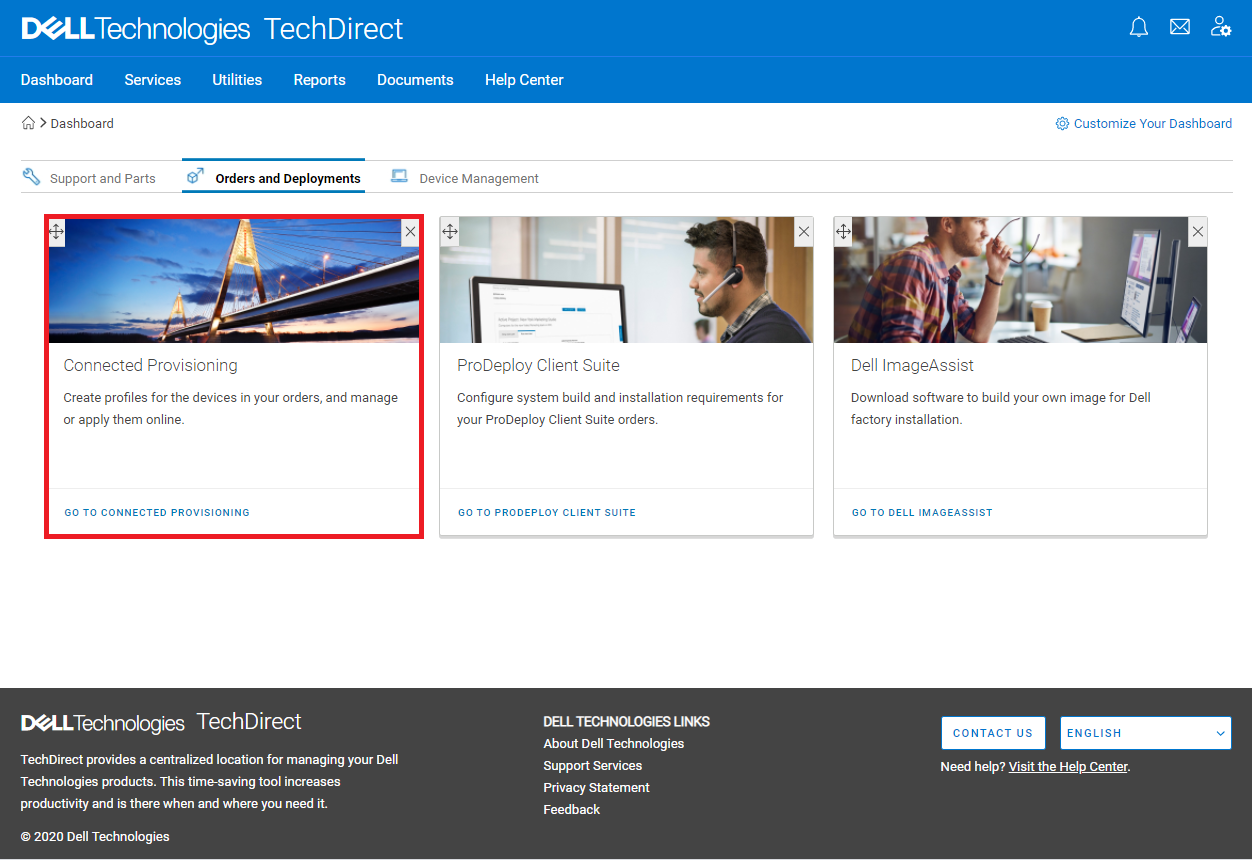Viewport: 1252px width, 860px height.
Task: Open the notifications bell icon
Action: tap(1139, 27)
